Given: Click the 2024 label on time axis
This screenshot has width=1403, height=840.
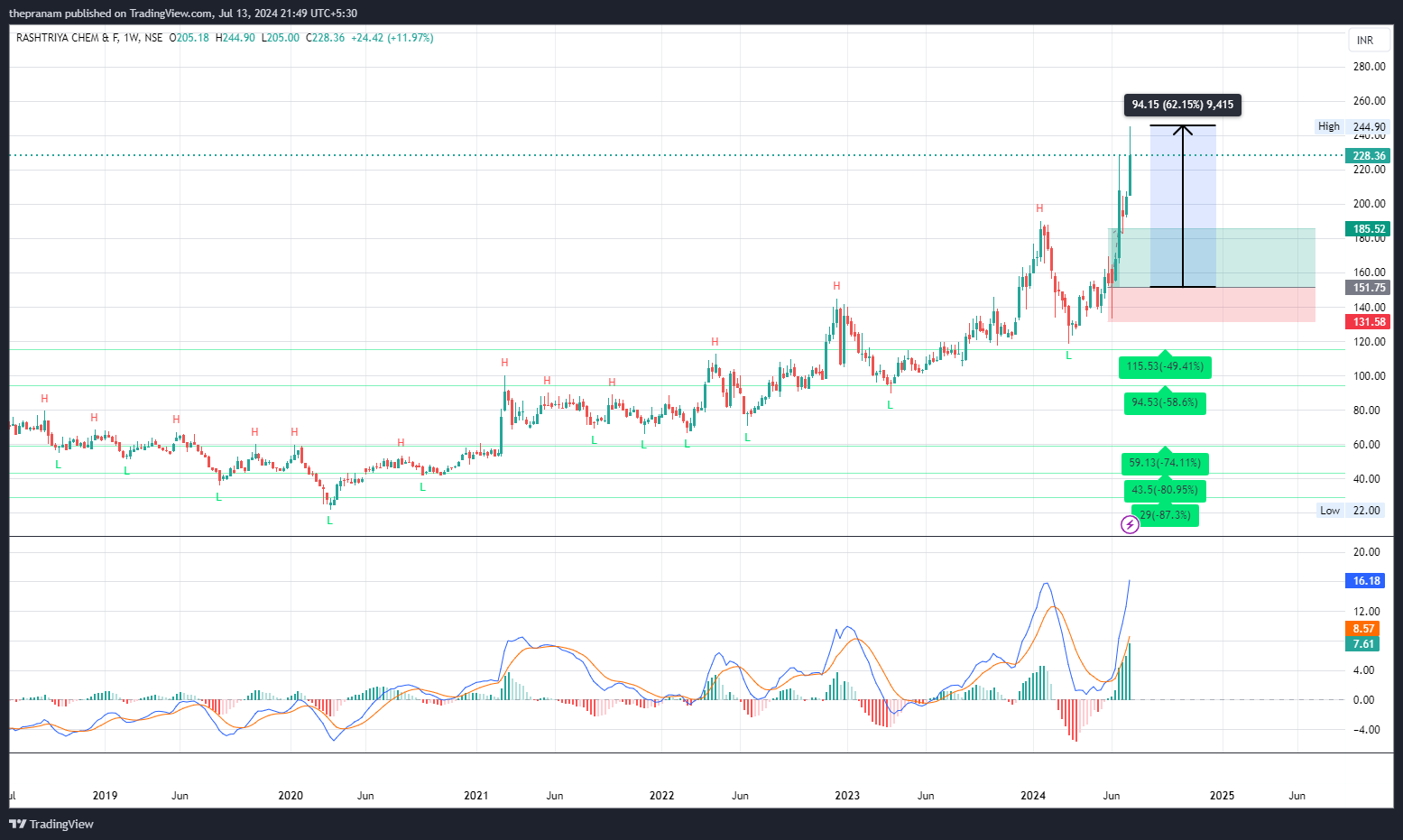Looking at the screenshot, I should 1033,796.
